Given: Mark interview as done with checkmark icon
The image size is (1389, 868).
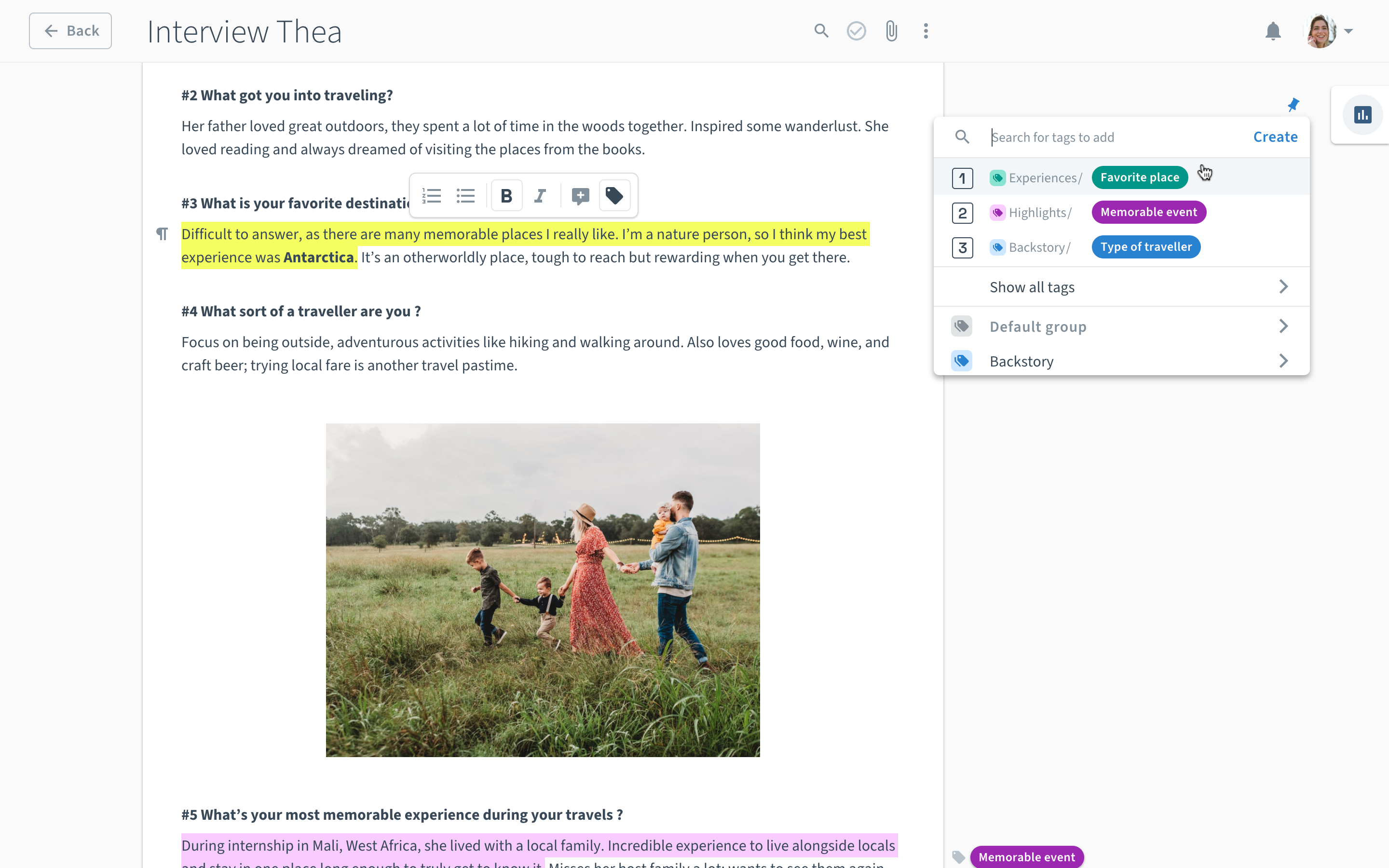Looking at the screenshot, I should coord(856,30).
